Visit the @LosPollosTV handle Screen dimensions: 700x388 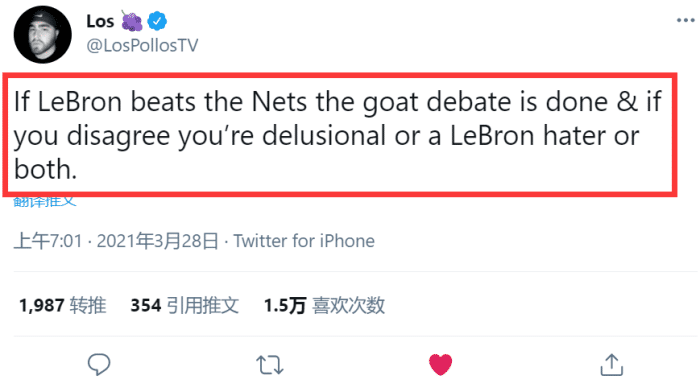(142, 45)
